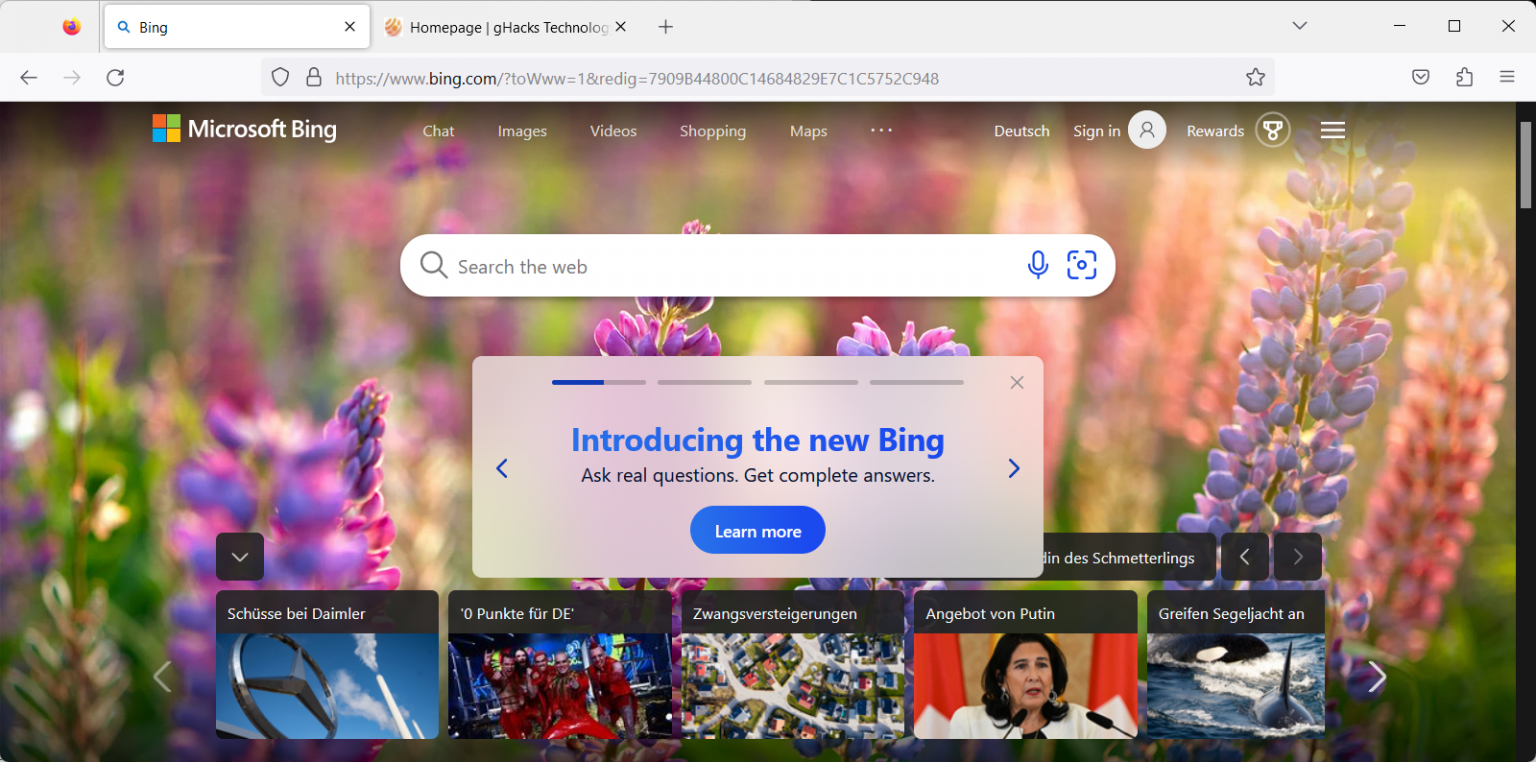The height and width of the screenshot is (762, 1536).
Task: Collapse the info strip with the down chevron
Action: [239, 556]
